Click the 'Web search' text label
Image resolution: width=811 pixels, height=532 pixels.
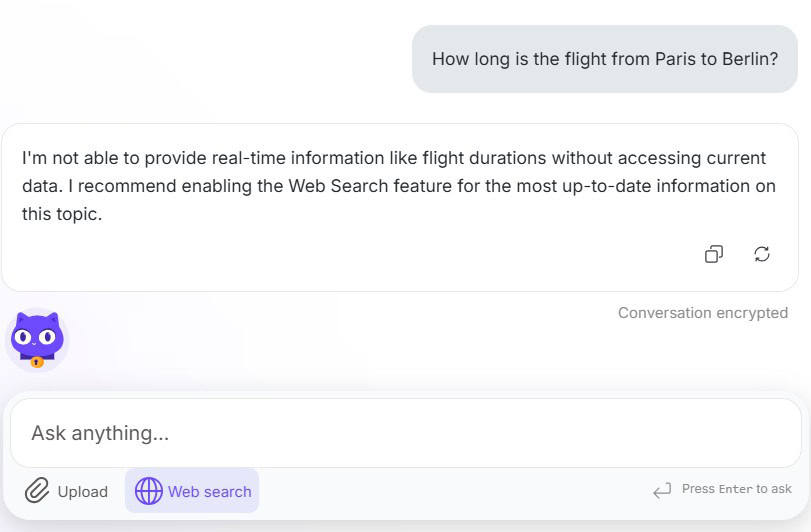click(209, 491)
